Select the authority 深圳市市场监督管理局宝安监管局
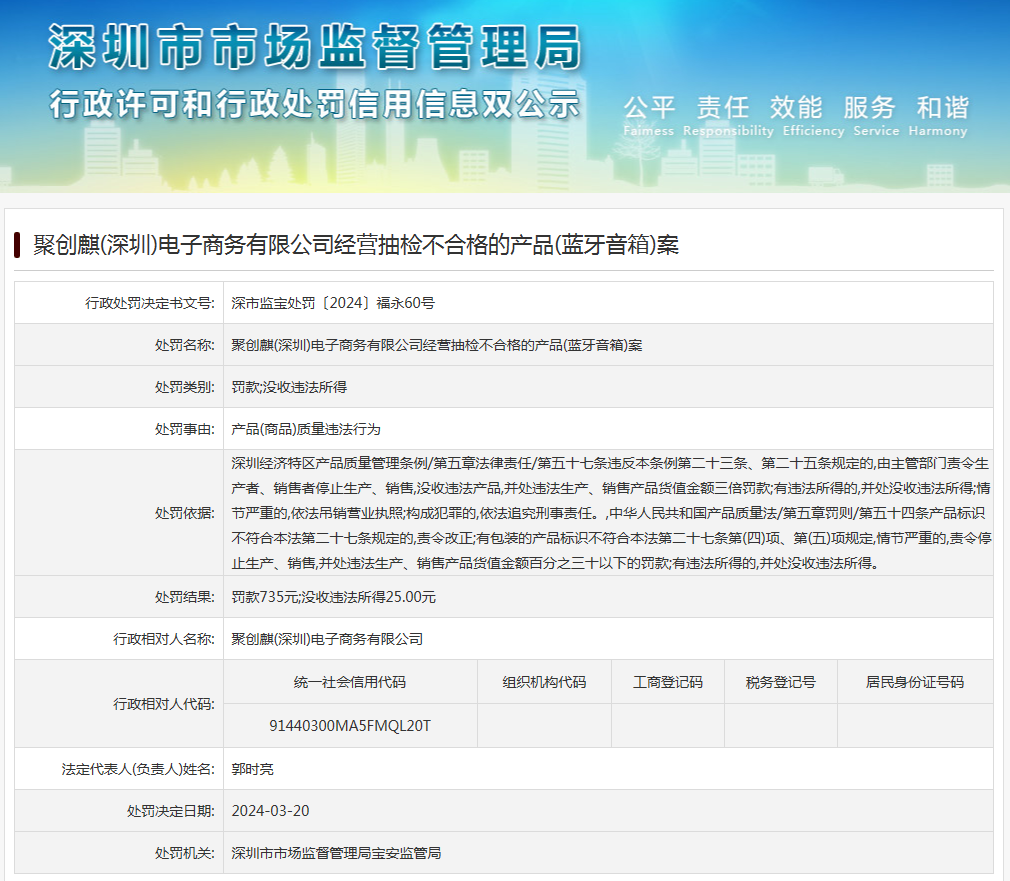1010x881 pixels. tap(336, 853)
